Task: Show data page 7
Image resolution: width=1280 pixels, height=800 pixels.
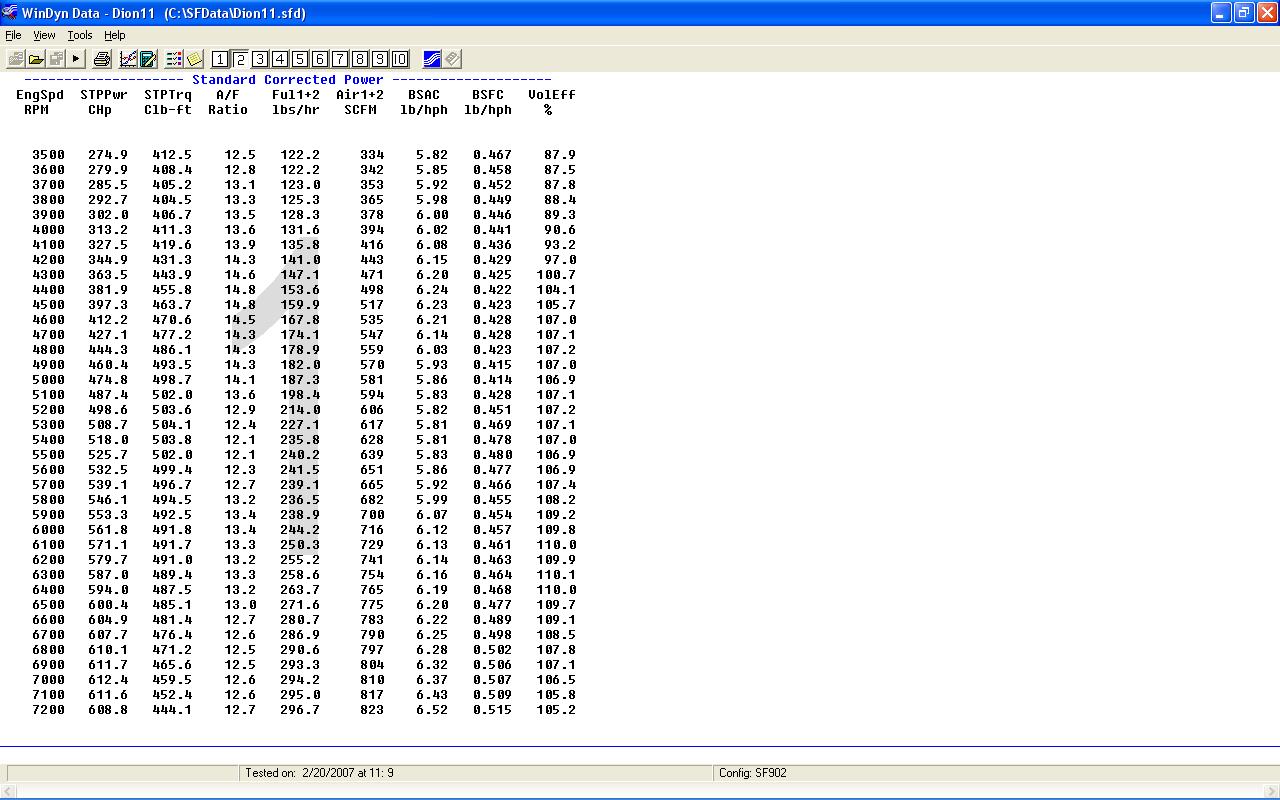Action: point(340,59)
